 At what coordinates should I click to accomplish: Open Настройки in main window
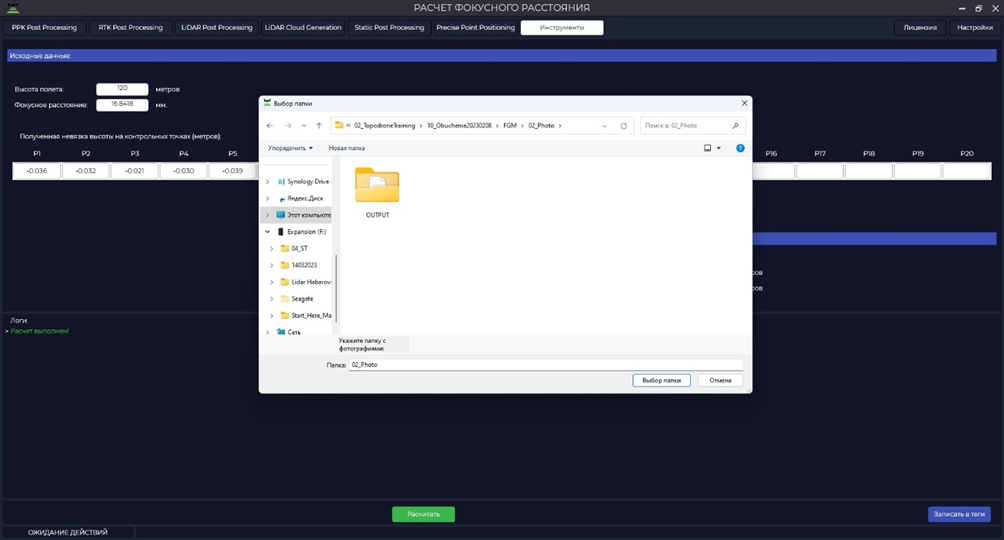[975, 28]
